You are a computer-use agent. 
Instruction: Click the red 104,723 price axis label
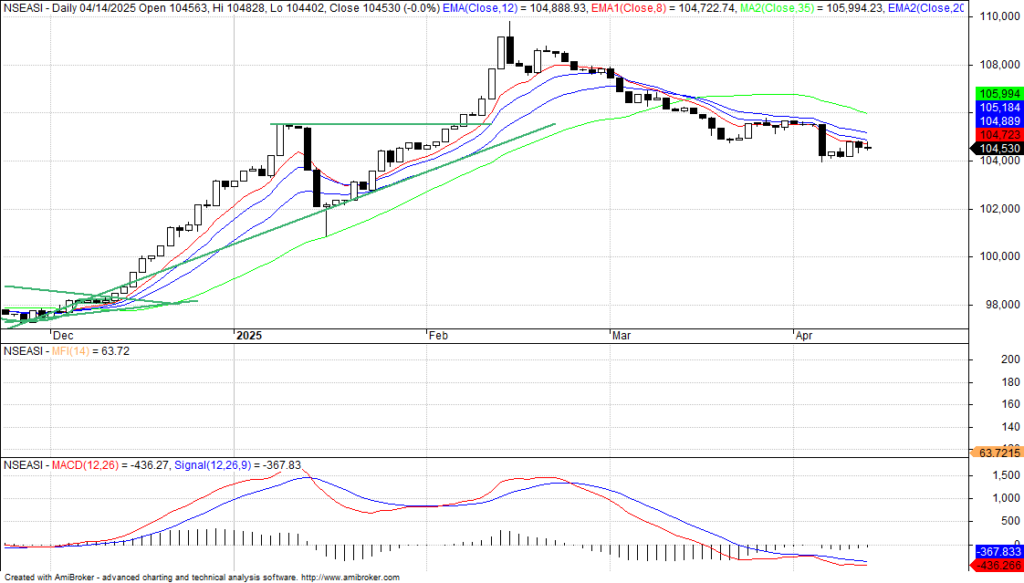[996, 135]
